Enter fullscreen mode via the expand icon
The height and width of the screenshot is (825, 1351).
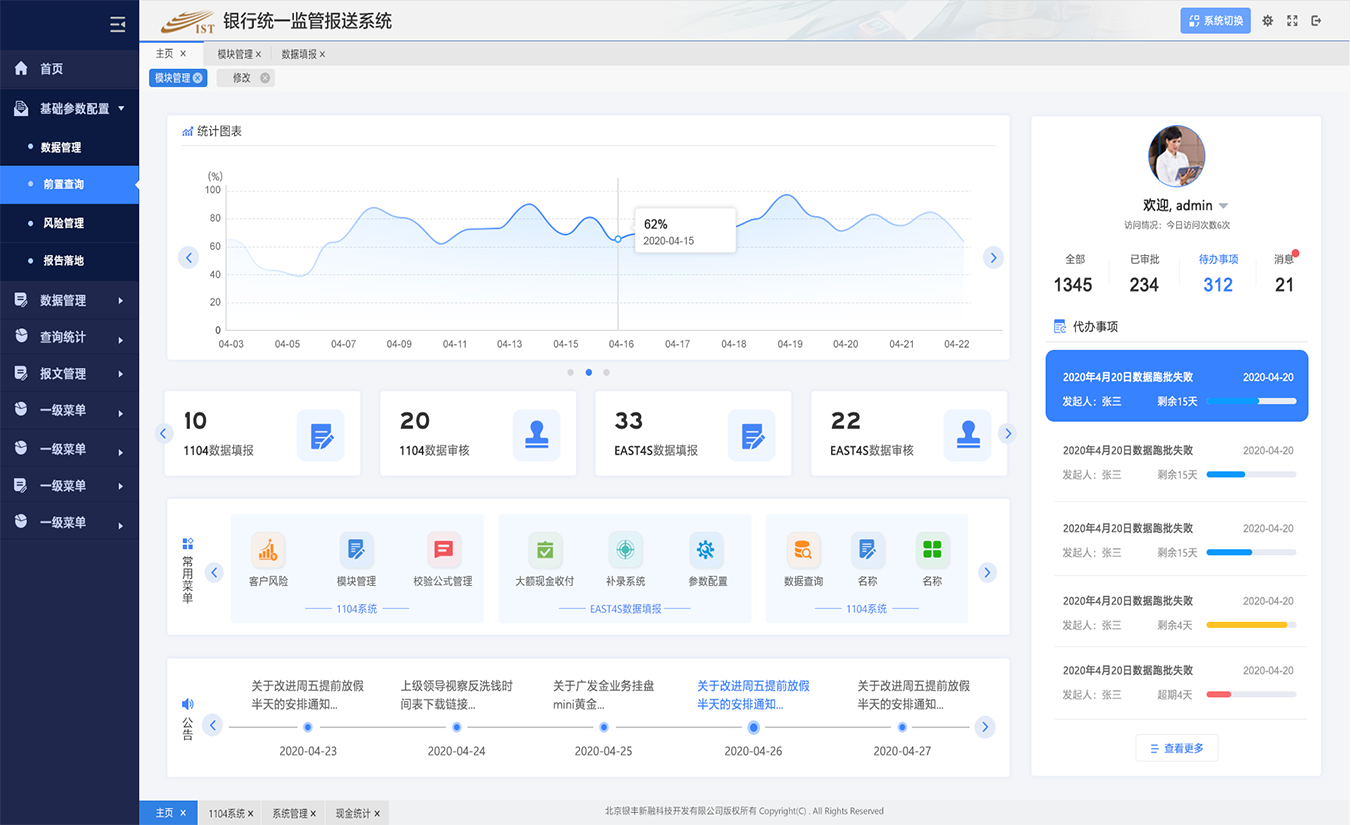(x=1292, y=20)
